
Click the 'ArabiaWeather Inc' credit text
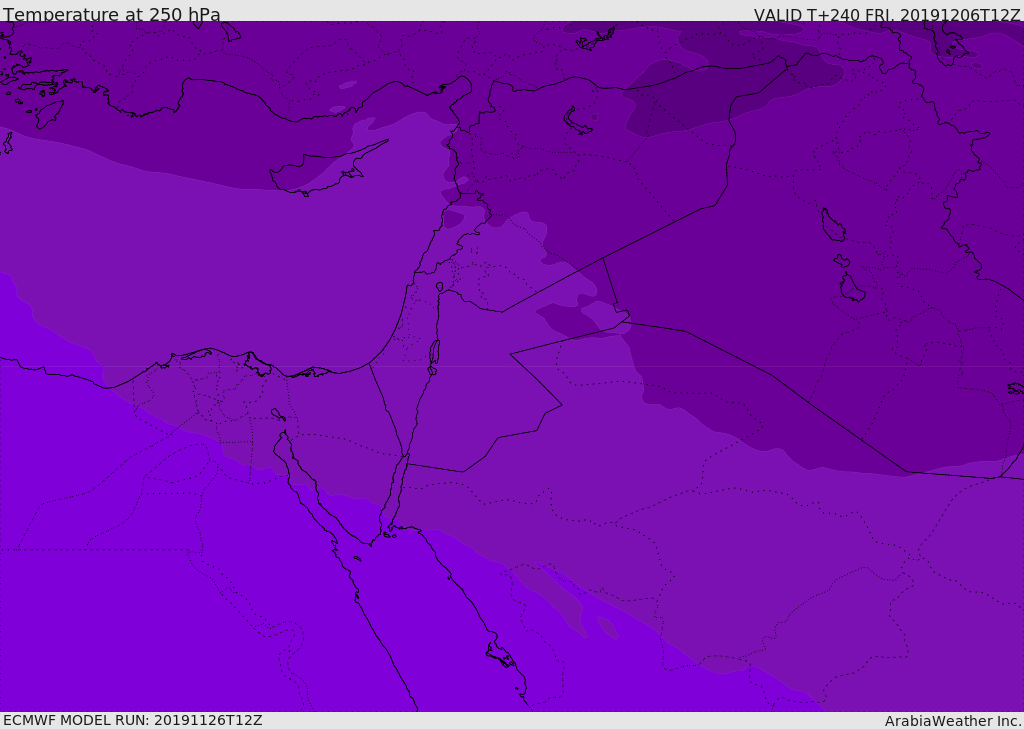(x=951, y=721)
